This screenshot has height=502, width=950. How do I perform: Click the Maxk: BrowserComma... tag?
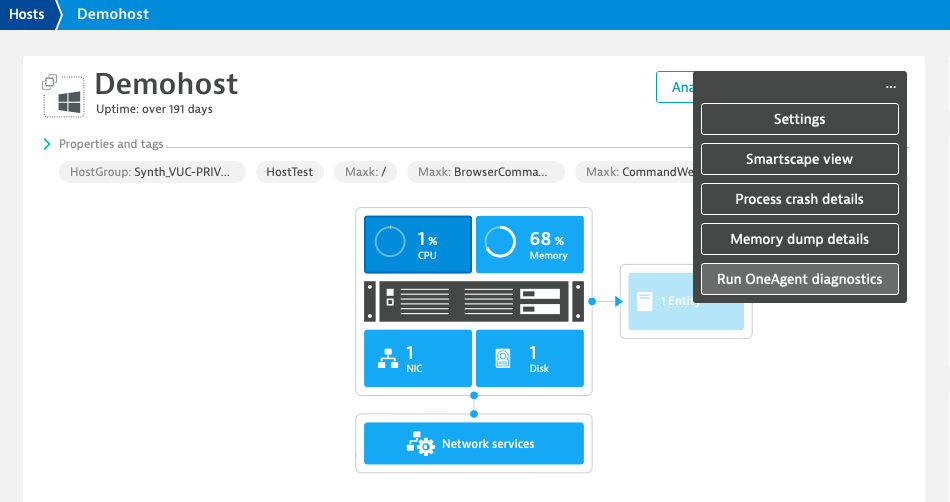(x=486, y=172)
